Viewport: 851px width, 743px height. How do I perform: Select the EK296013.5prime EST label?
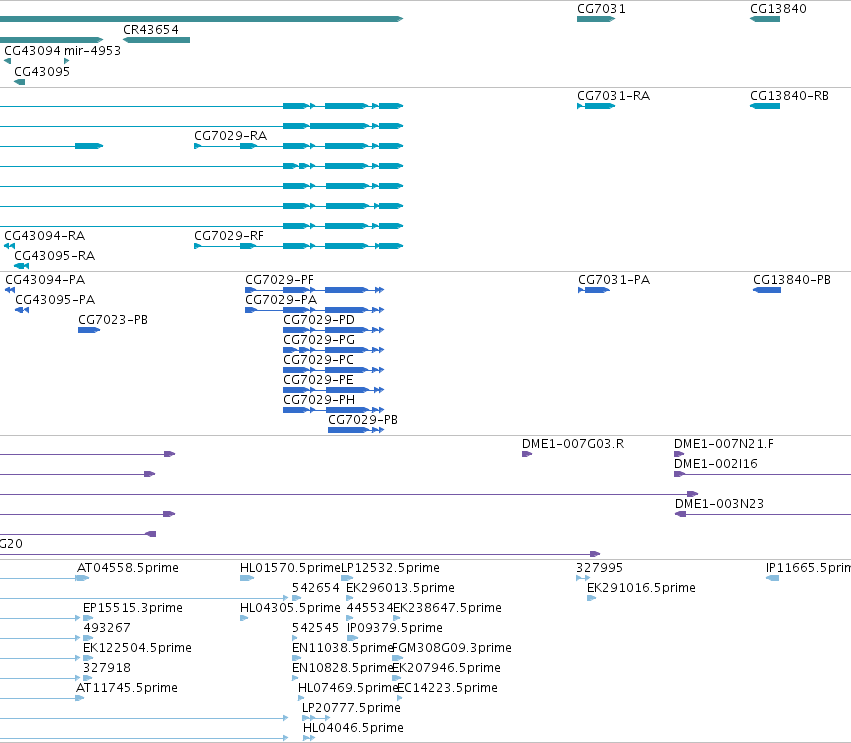[x=400, y=588]
